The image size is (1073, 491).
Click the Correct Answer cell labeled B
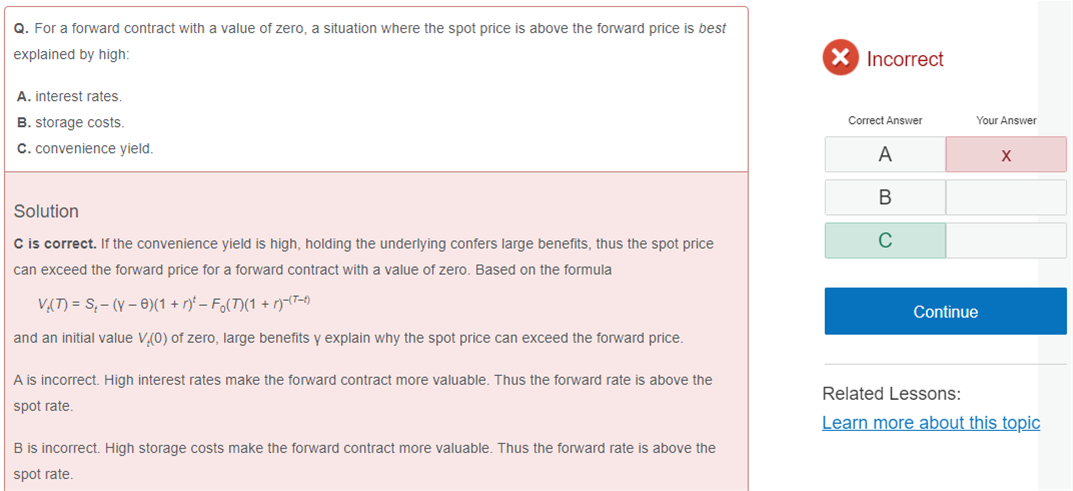click(885, 198)
